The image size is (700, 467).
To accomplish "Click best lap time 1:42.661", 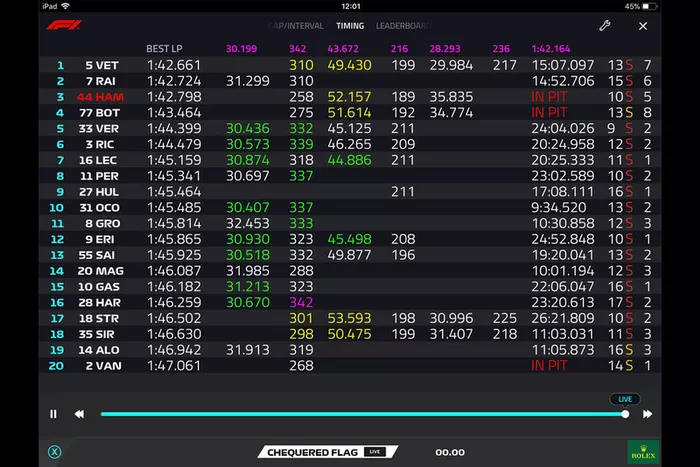I will pos(174,65).
